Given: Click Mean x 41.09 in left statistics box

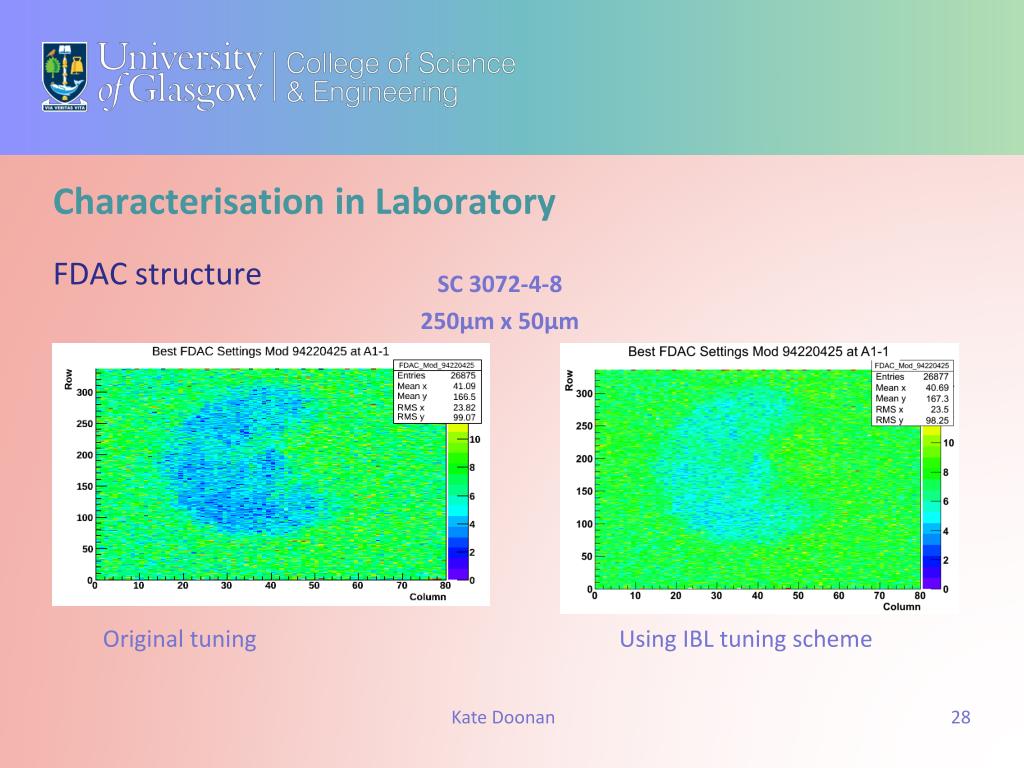Looking at the screenshot, I should tap(436, 386).
